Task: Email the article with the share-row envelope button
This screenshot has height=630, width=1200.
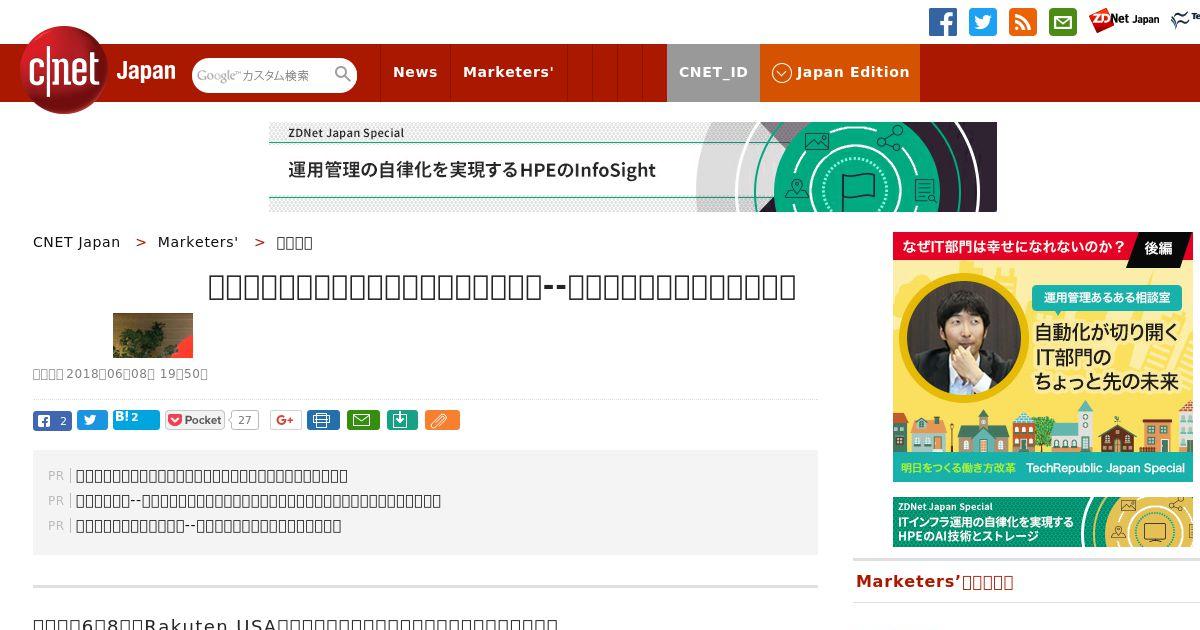Action: [363, 420]
